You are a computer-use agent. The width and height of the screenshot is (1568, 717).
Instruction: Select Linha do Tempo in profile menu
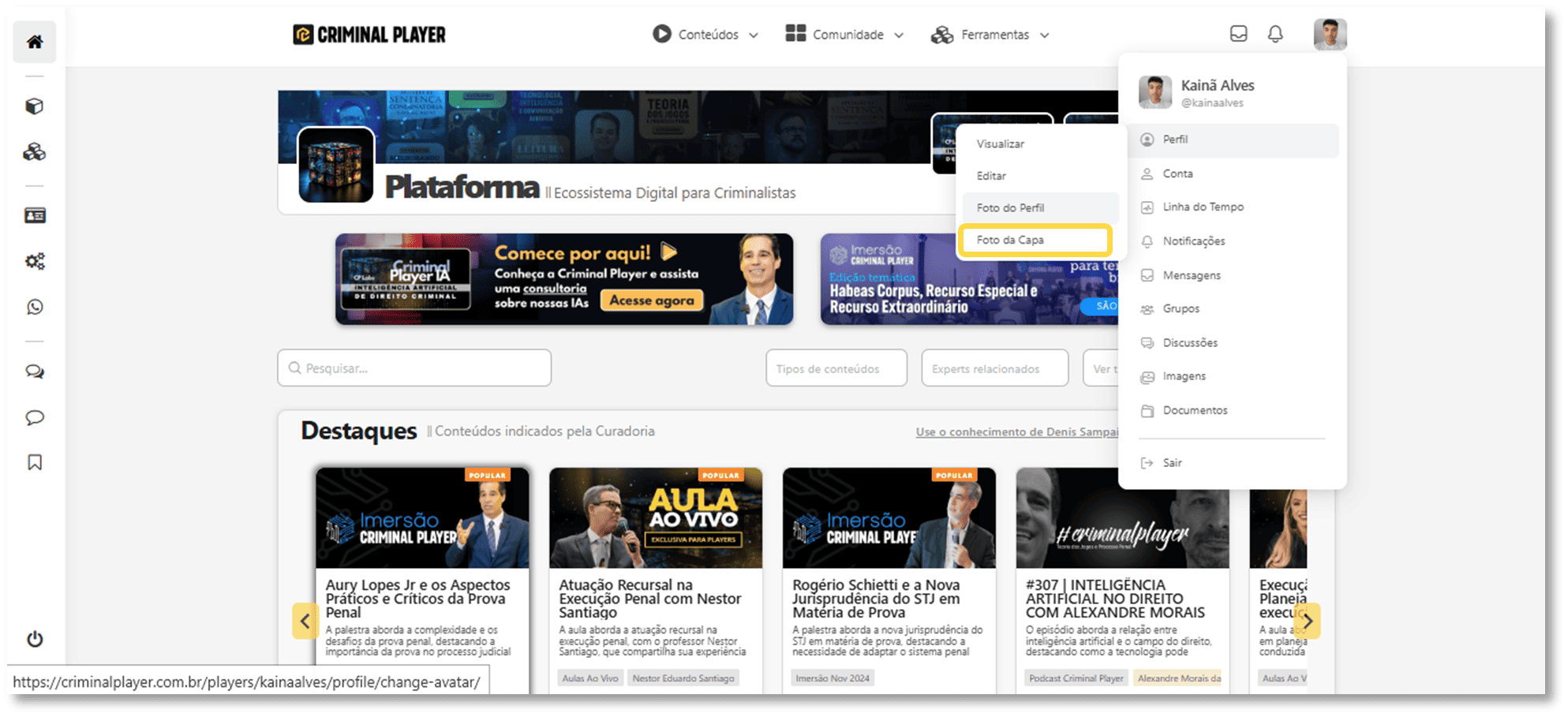[1203, 207]
